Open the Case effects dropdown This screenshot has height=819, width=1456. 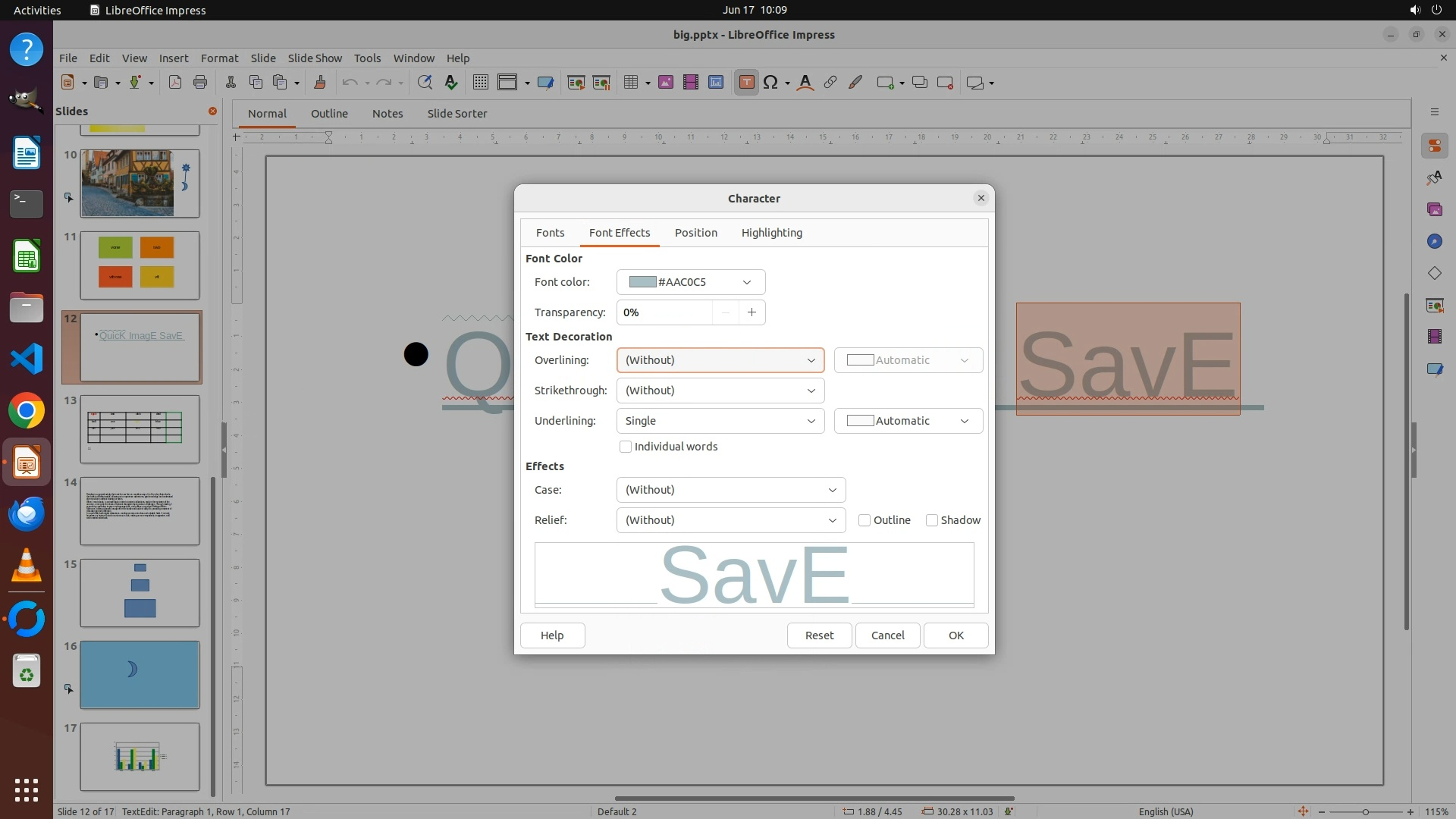(x=730, y=490)
